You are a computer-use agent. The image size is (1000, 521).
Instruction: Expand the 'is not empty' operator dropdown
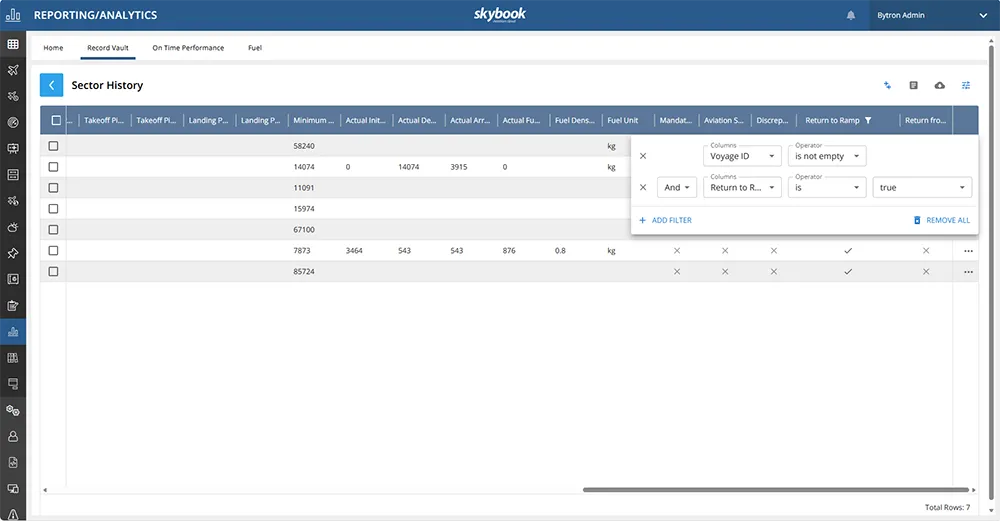[x=826, y=156]
